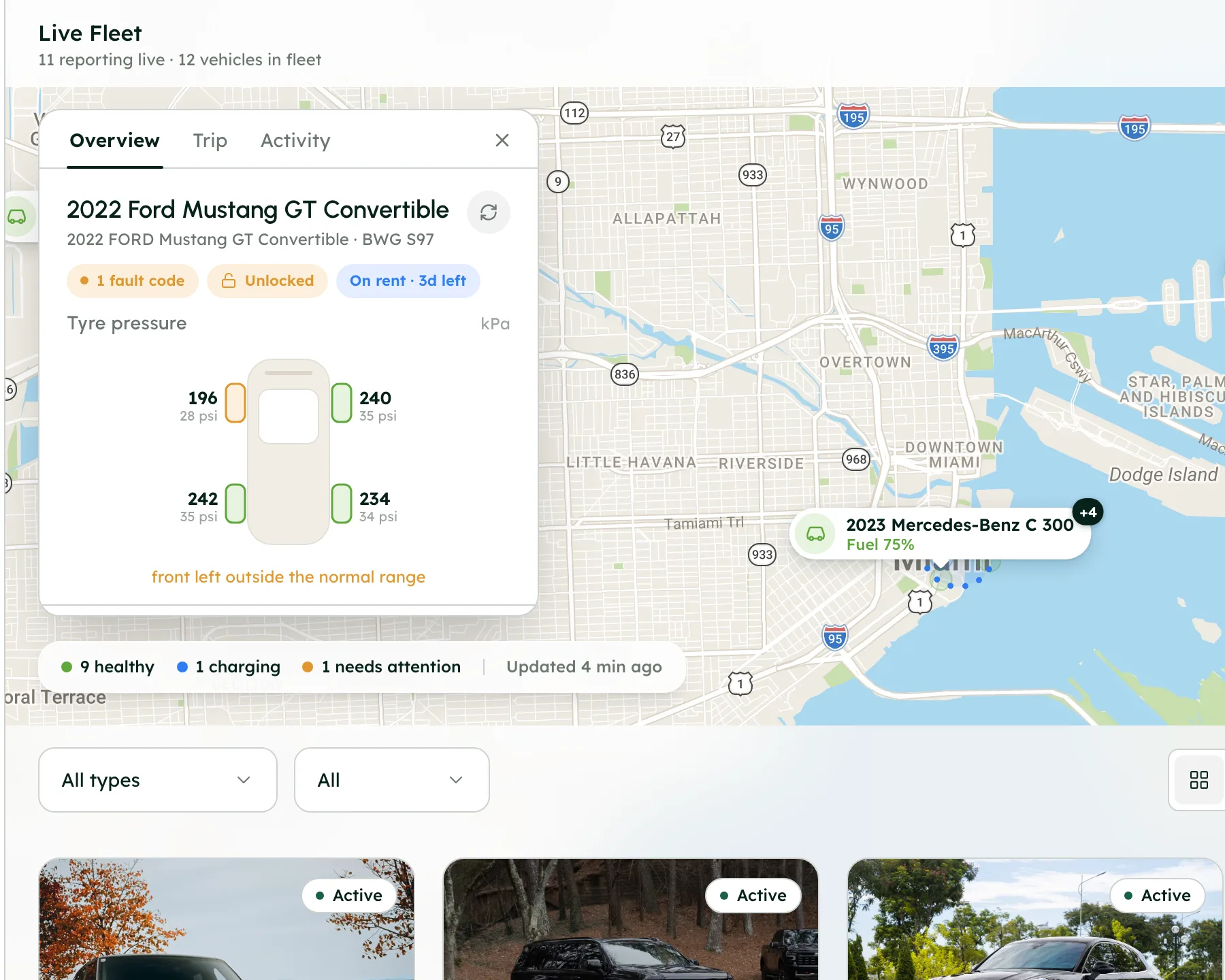Open the first vehicle card with autumn trees
Viewport: 1225px width, 980px height.
227,919
